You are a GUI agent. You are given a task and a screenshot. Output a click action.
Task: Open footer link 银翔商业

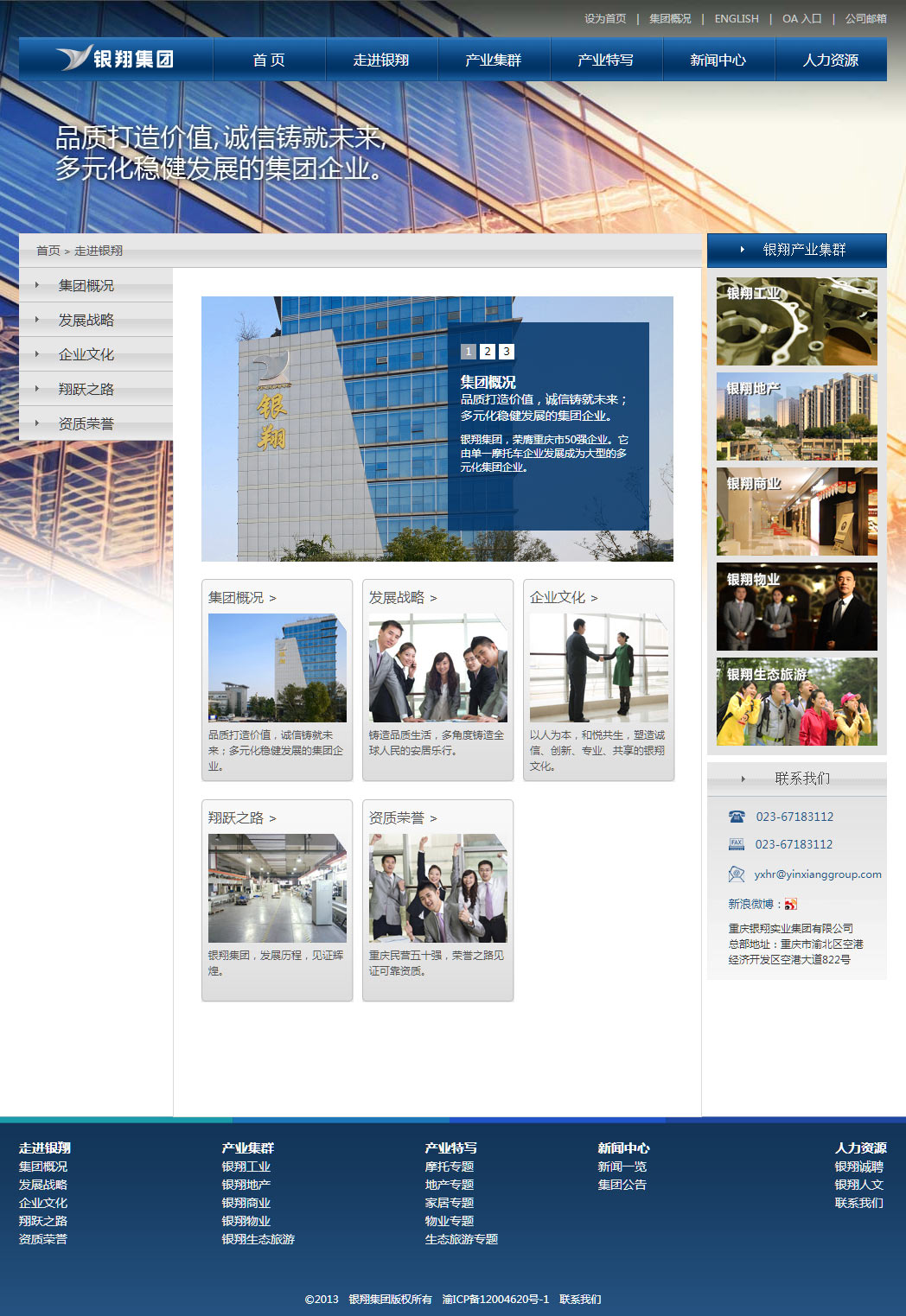[246, 1203]
